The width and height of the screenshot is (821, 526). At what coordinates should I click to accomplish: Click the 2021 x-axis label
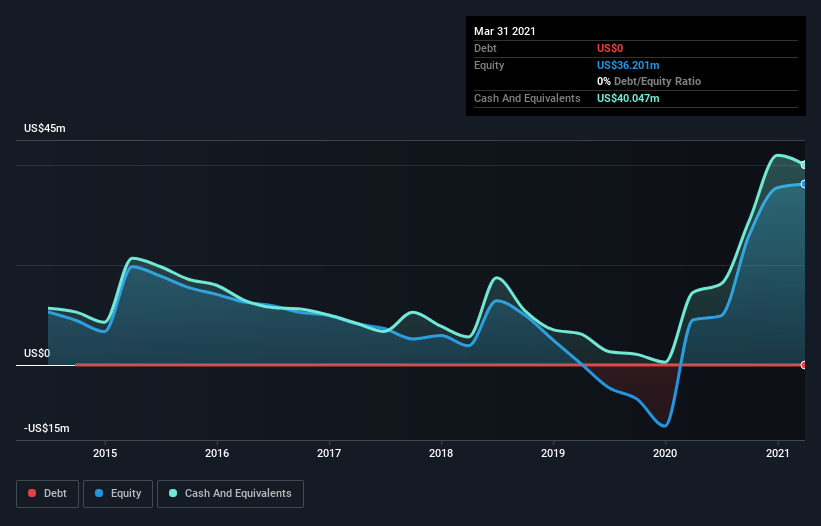777,453
